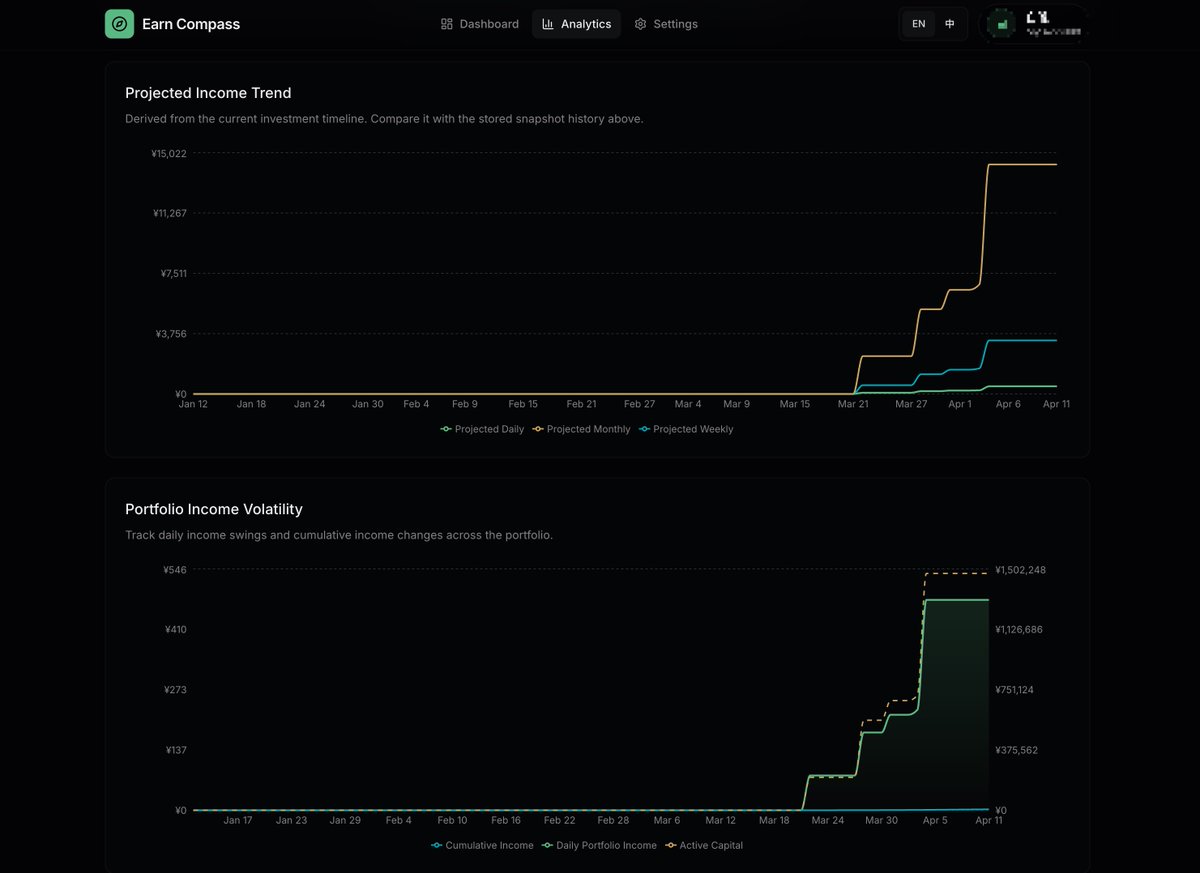
Task: Click the "Apr 5" date label
Action: (935, 820)
